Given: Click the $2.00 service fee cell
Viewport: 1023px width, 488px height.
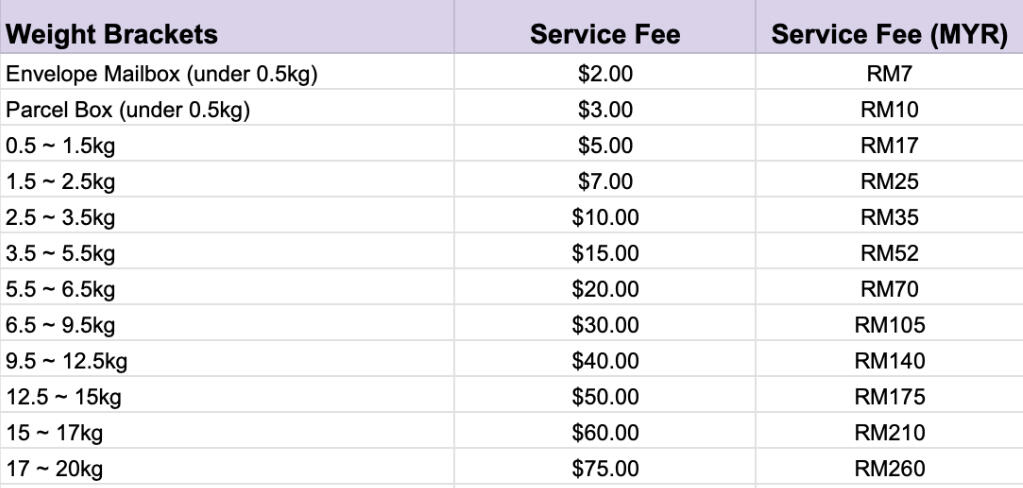Looking at the screenshot, I should 605,73.
